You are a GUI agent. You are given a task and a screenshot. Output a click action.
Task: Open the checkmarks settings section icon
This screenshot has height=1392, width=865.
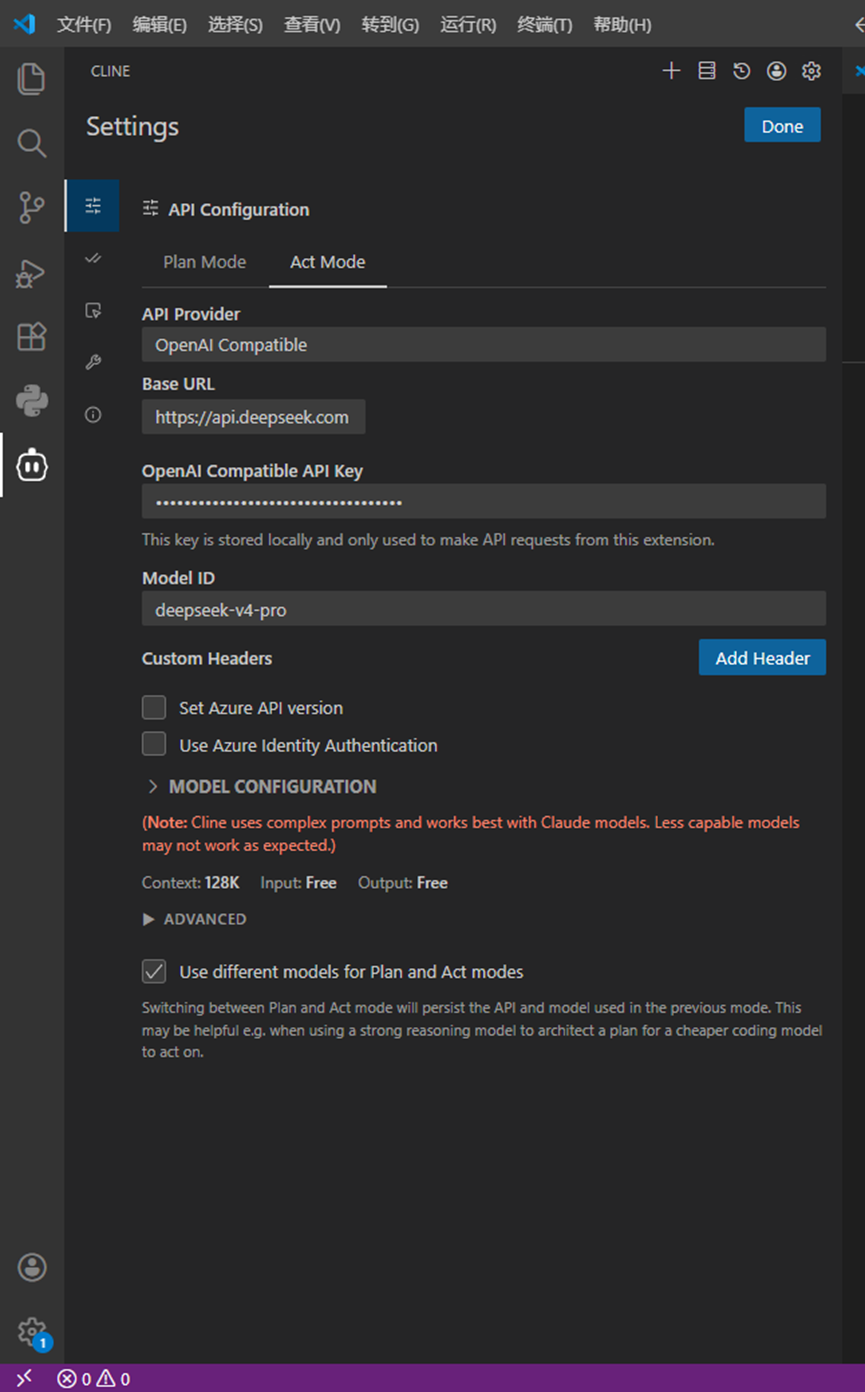(x=93, y=258)
